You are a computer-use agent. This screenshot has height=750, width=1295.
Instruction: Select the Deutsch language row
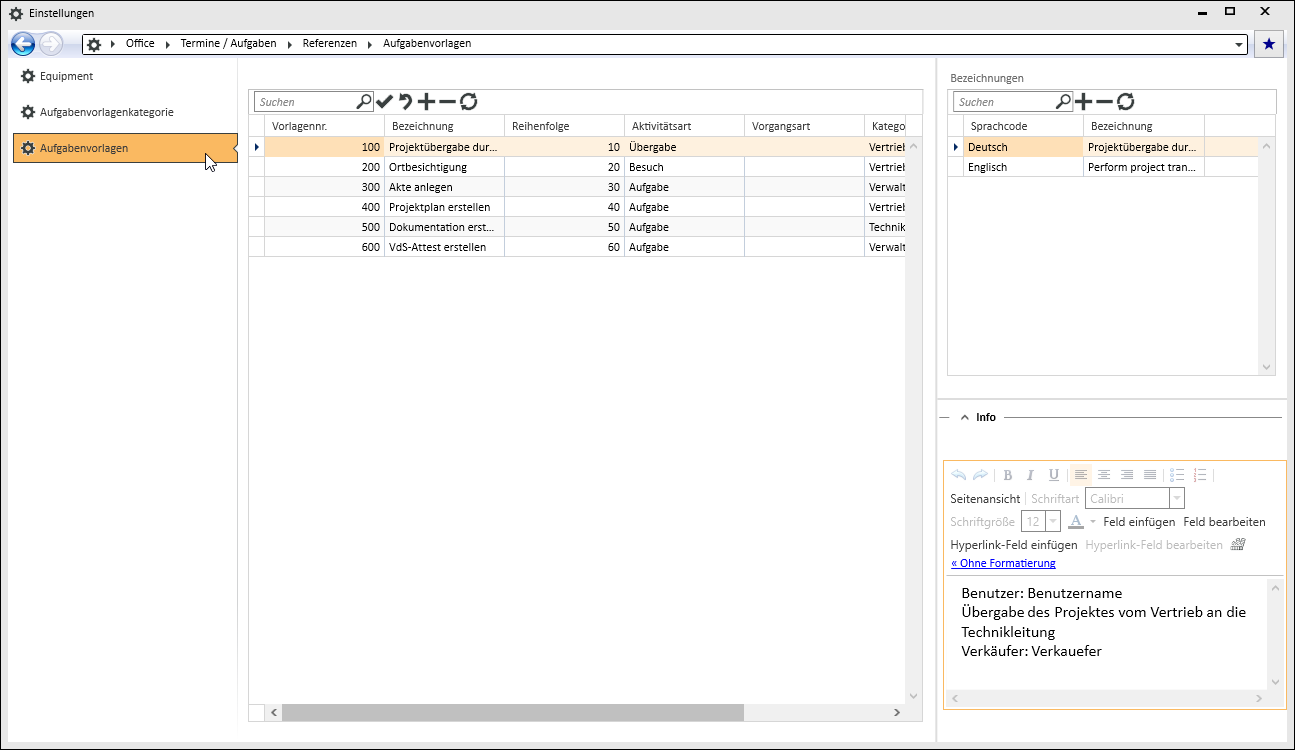click(x=1105, y=147)
